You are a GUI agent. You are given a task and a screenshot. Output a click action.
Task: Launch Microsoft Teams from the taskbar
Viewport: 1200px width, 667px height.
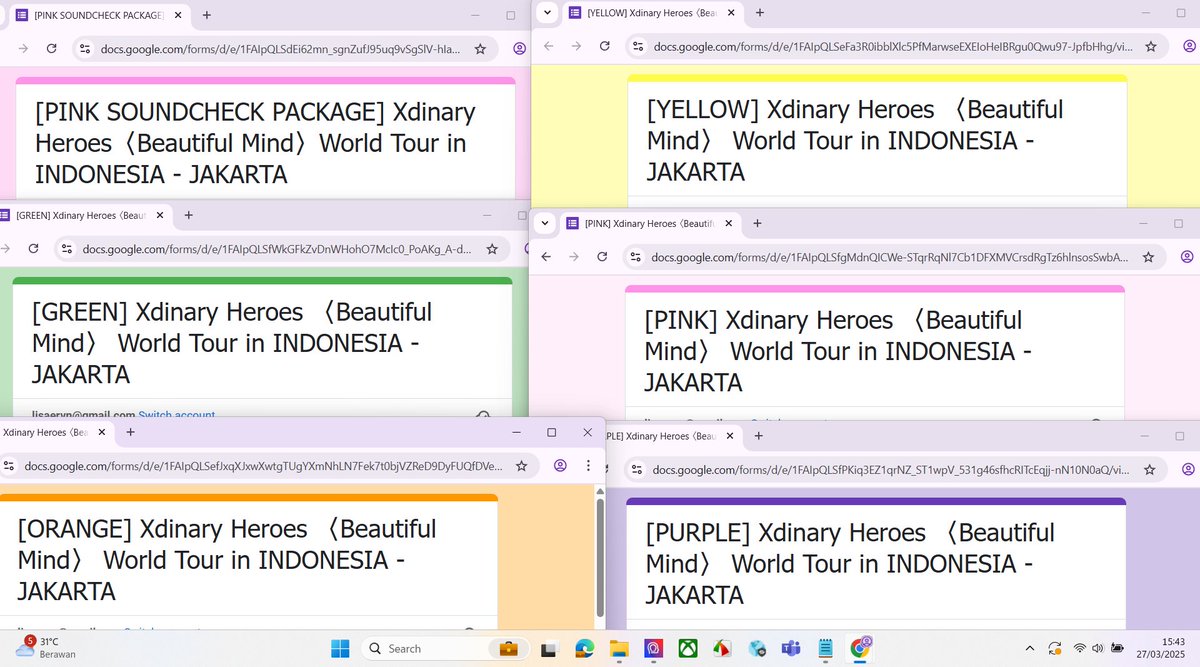791,648
